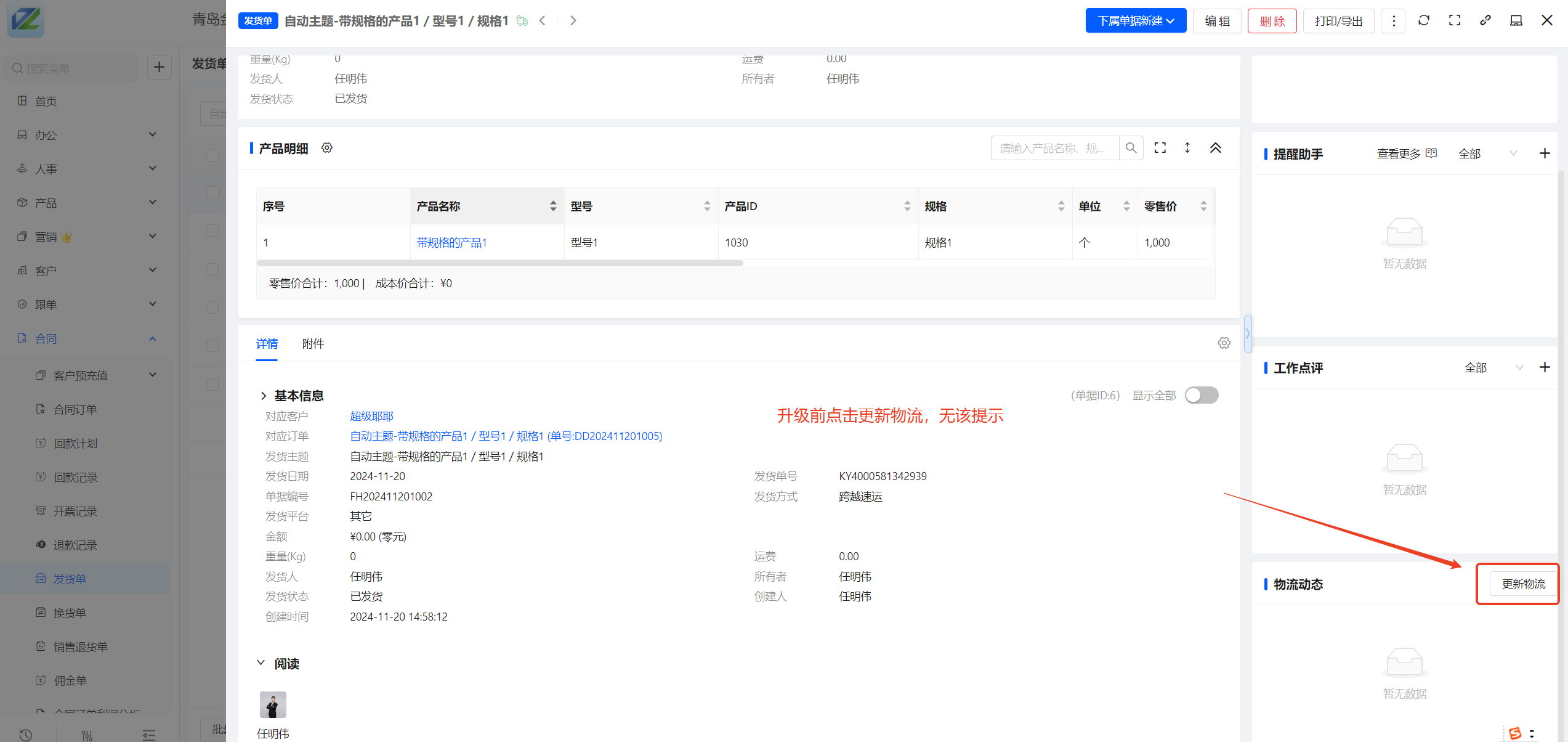This screenshot has height=742, width=1568.
Task: Focus the product name search field
Action: [x=1054, y=148]
